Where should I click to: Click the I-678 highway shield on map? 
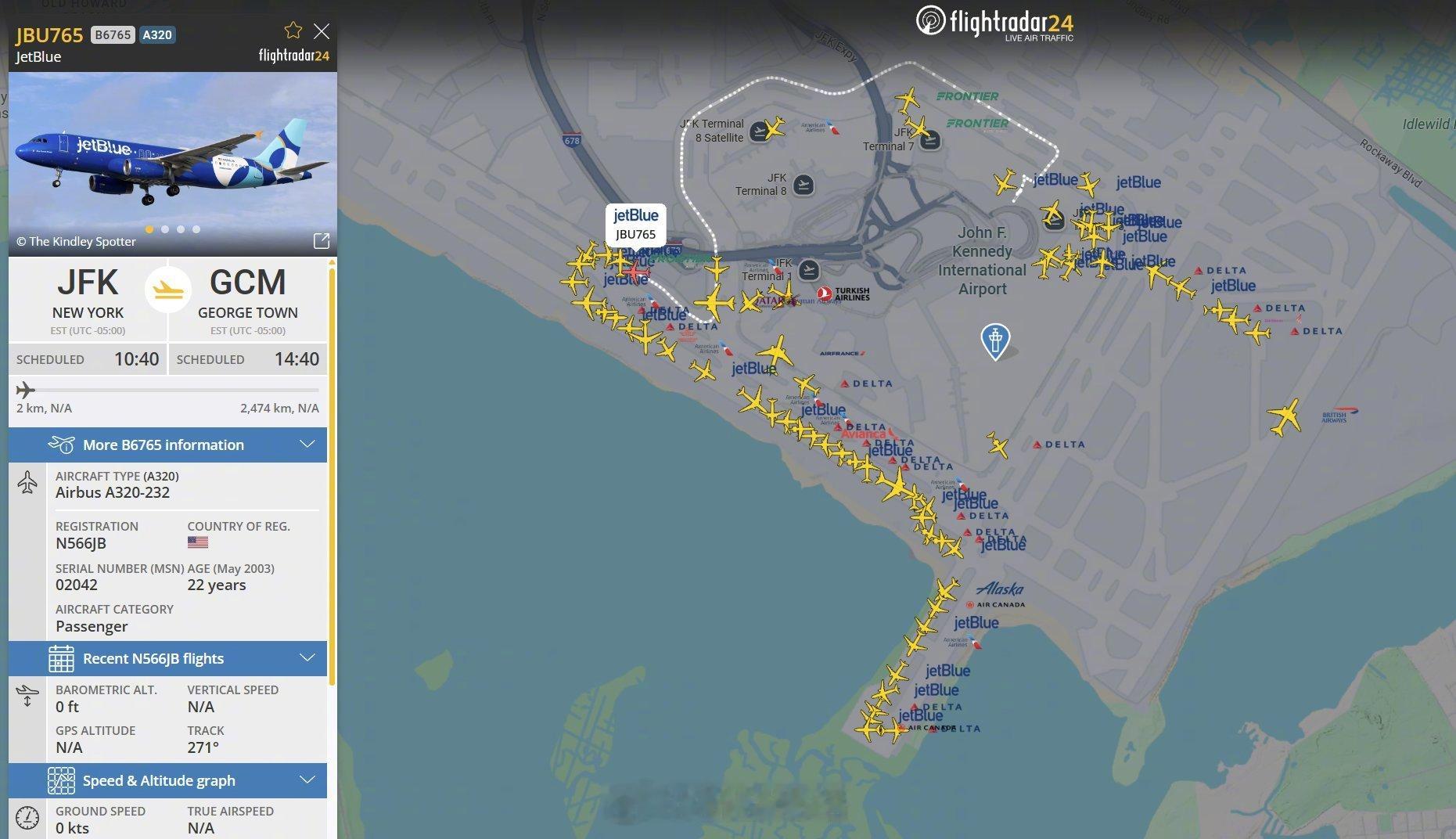coord(572,140)
